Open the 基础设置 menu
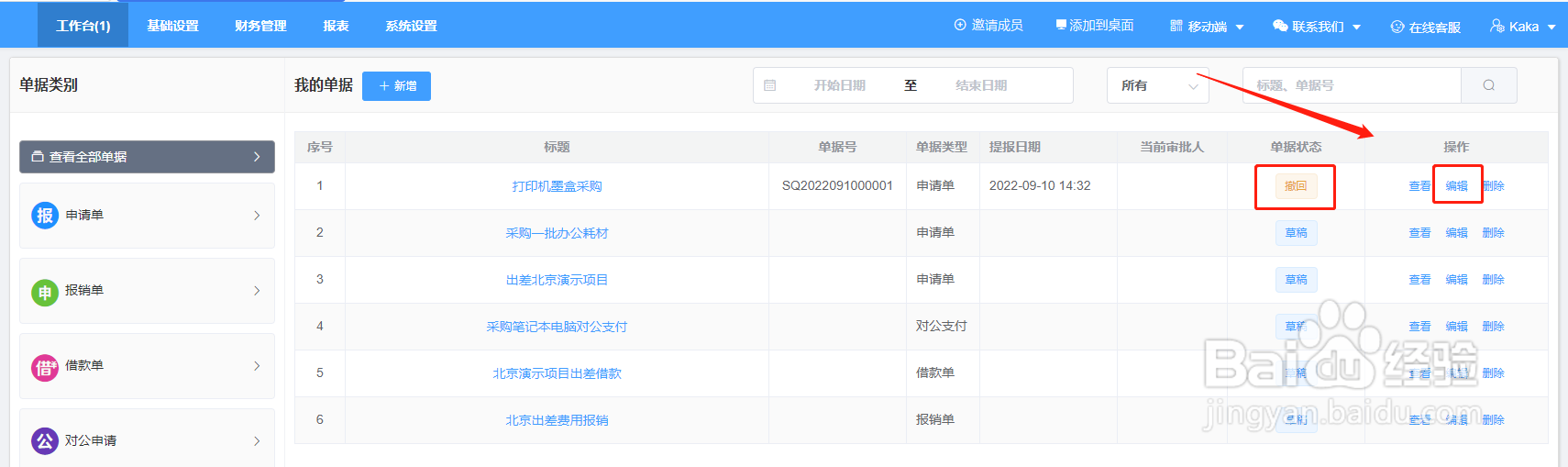 (172, 26)
